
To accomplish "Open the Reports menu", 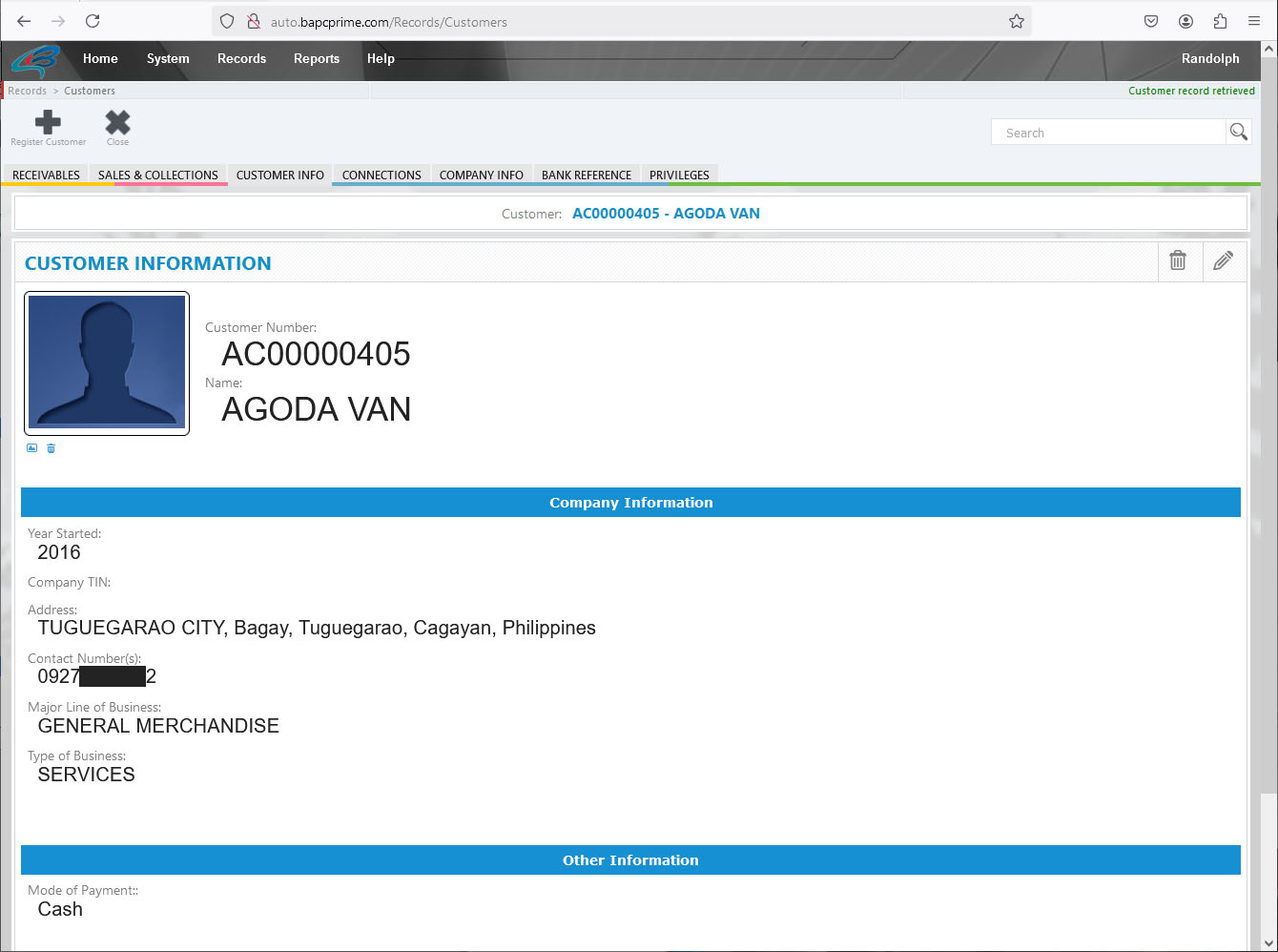I will pos(317,58).
